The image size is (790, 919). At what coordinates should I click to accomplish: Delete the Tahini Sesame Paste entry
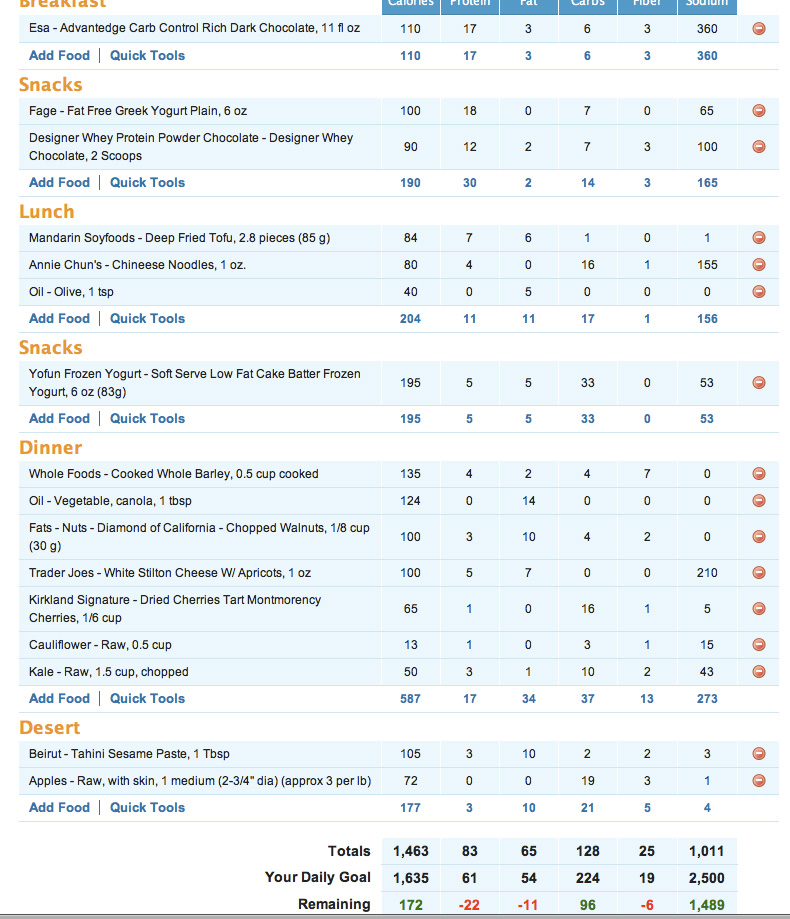pyautogui.click(x=758, y=753)
